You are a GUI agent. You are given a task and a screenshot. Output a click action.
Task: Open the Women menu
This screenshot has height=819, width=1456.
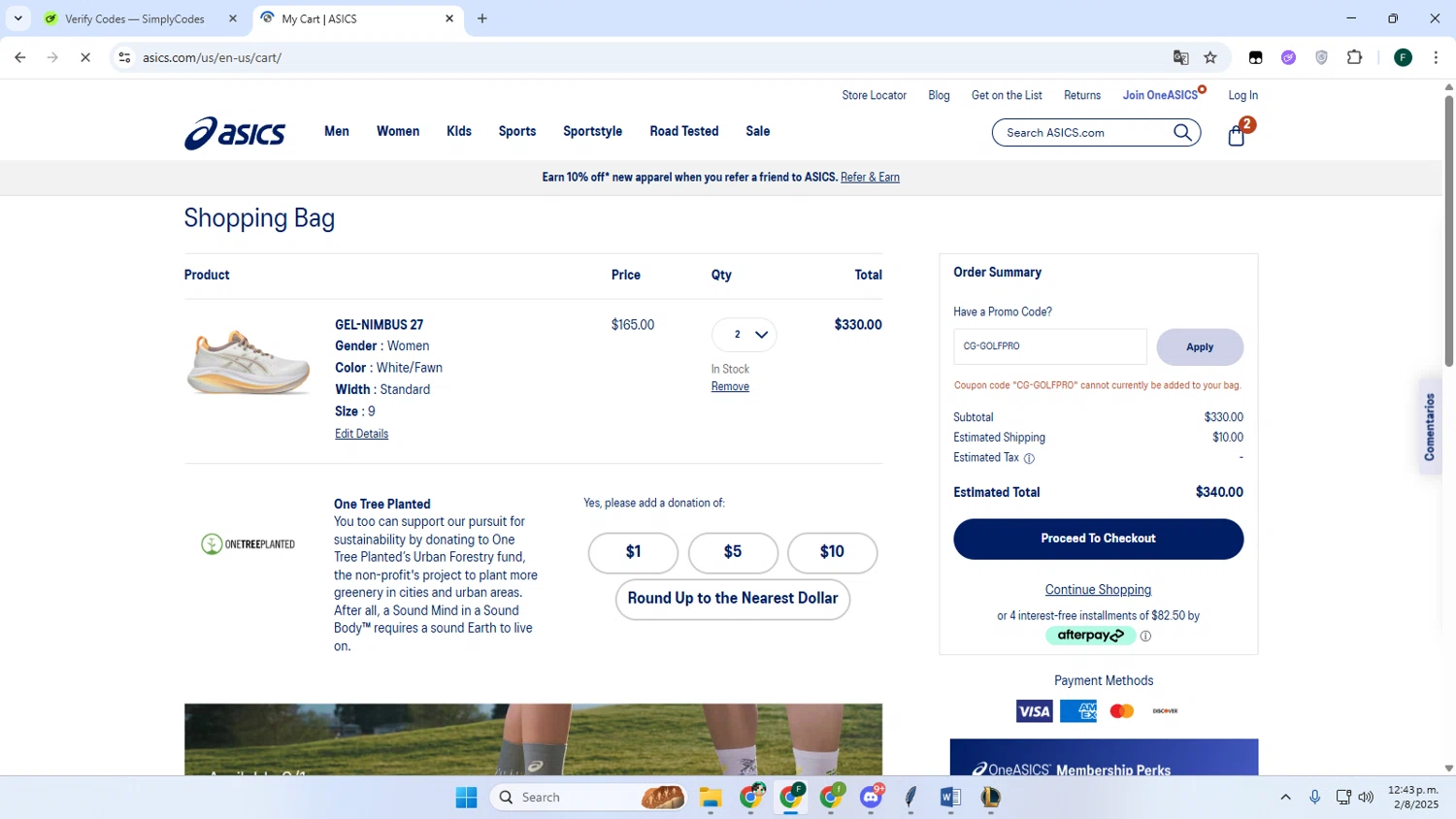coord(398,131)
